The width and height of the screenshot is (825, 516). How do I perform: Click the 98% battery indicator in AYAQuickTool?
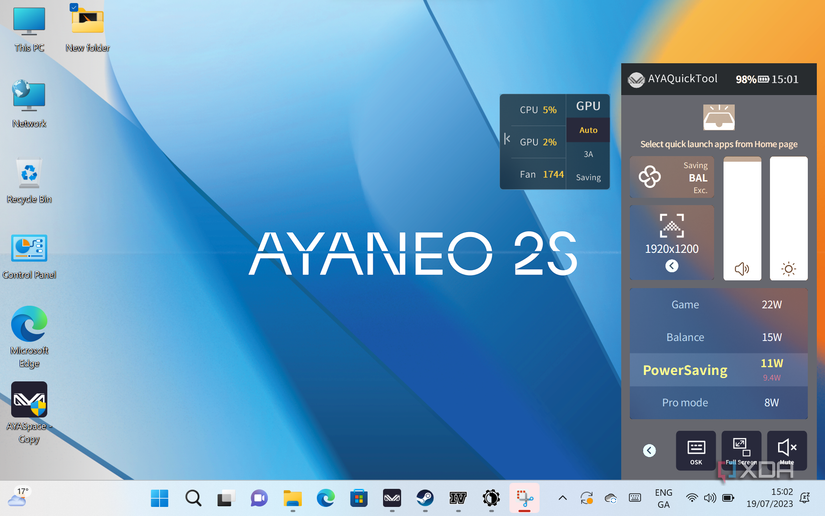(752, 79)
